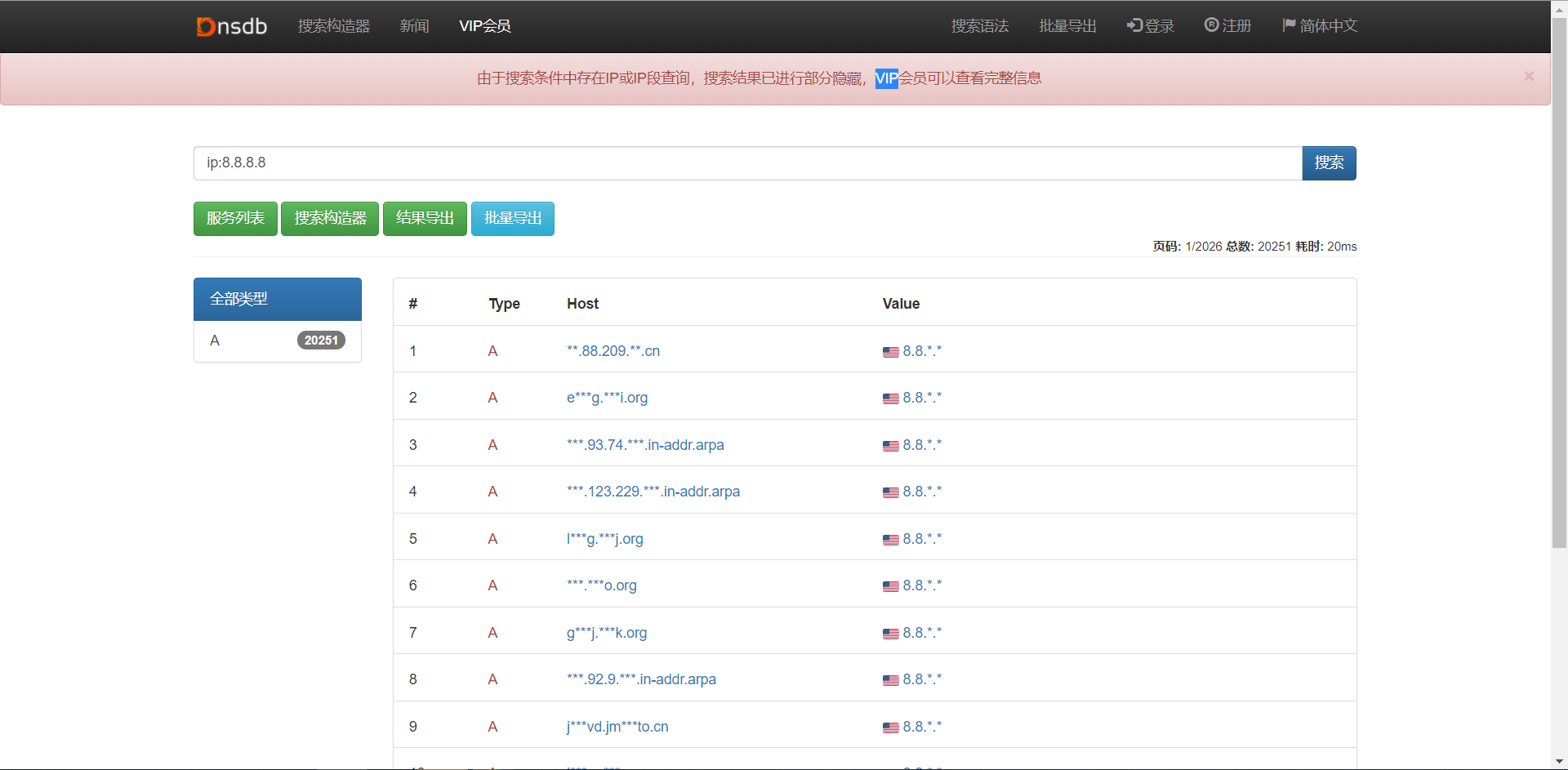This screenshot has width=1568, height=770.
Task: Click the 服务列表 green button
Action: pyautogui.click(x=235, y=219)
